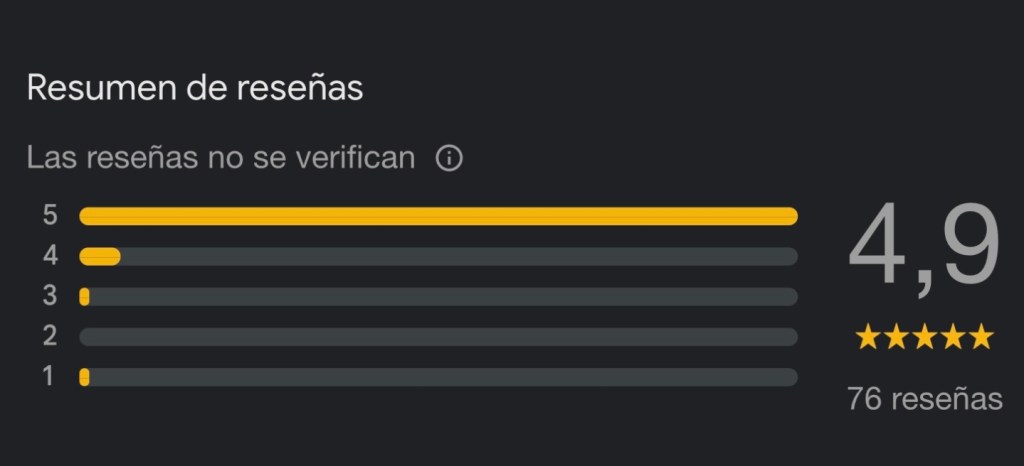
Task: Click the middle star in the rating row
Action: (x=924, y=337)
